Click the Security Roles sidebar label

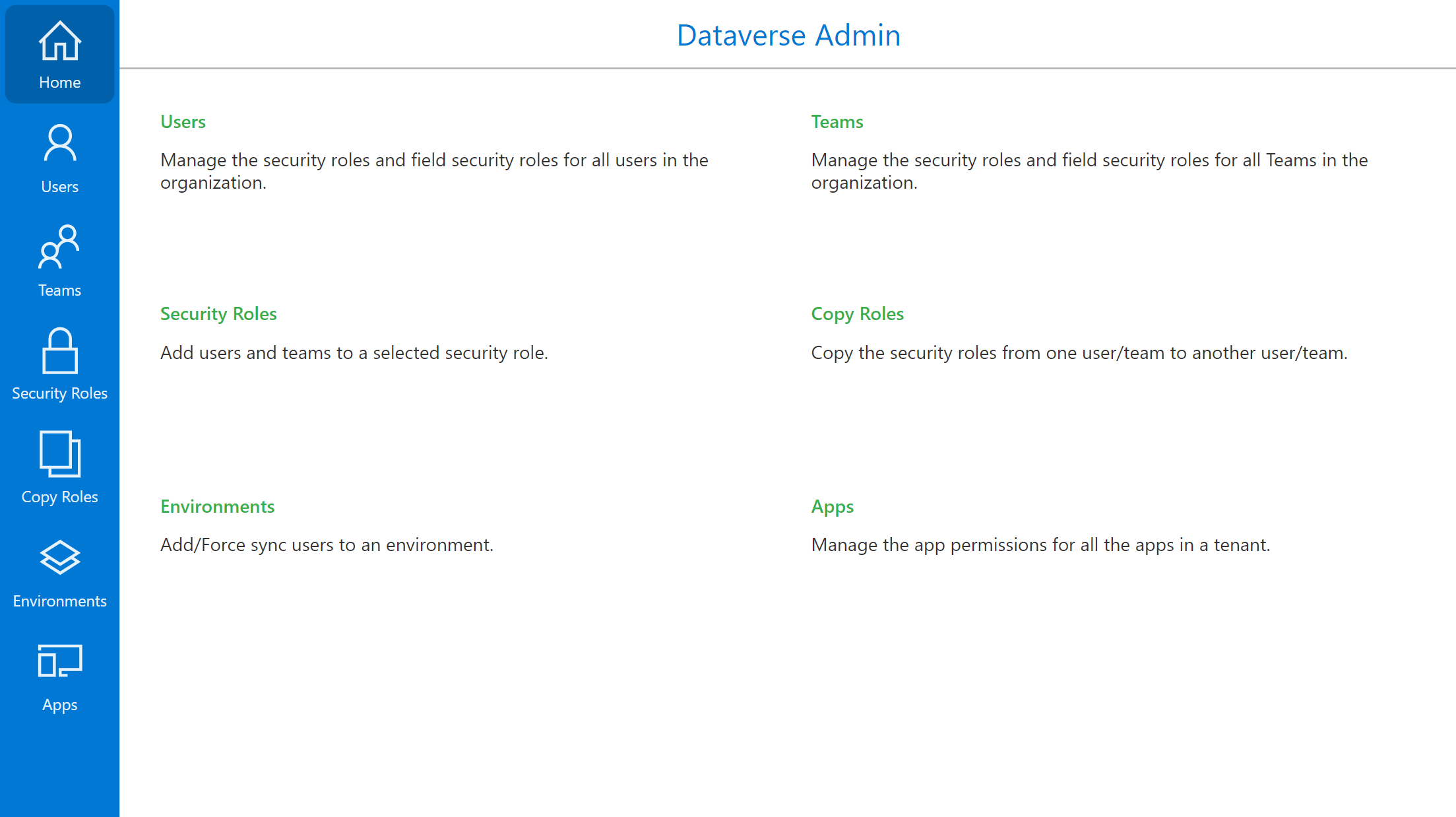pos(59,393)
